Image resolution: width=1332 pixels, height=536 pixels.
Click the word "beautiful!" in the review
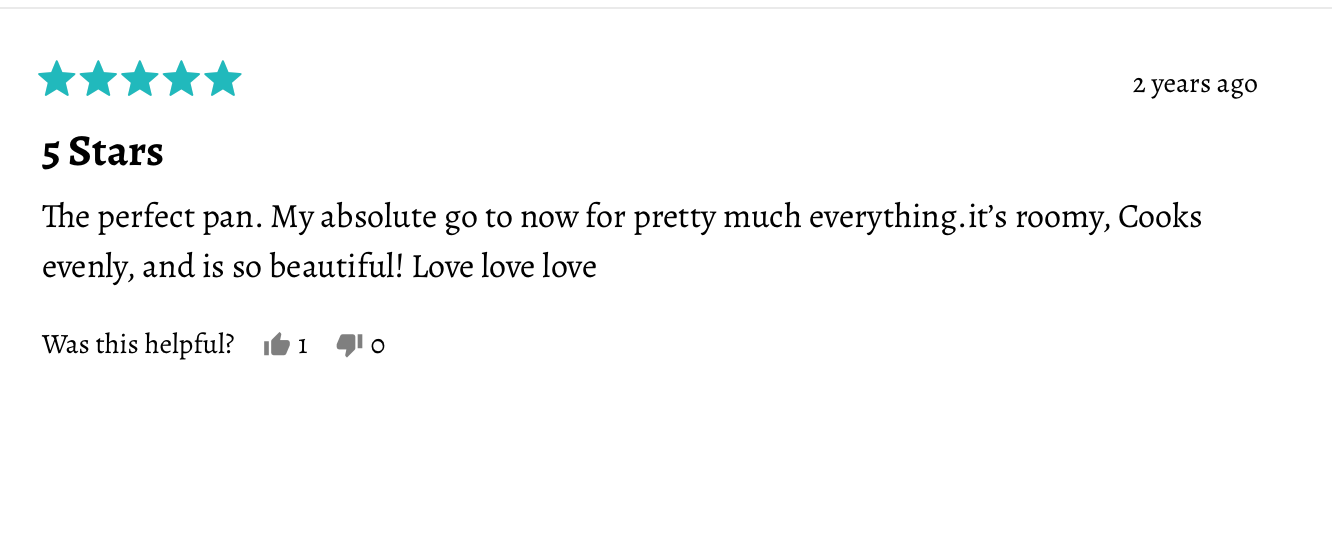336,267
